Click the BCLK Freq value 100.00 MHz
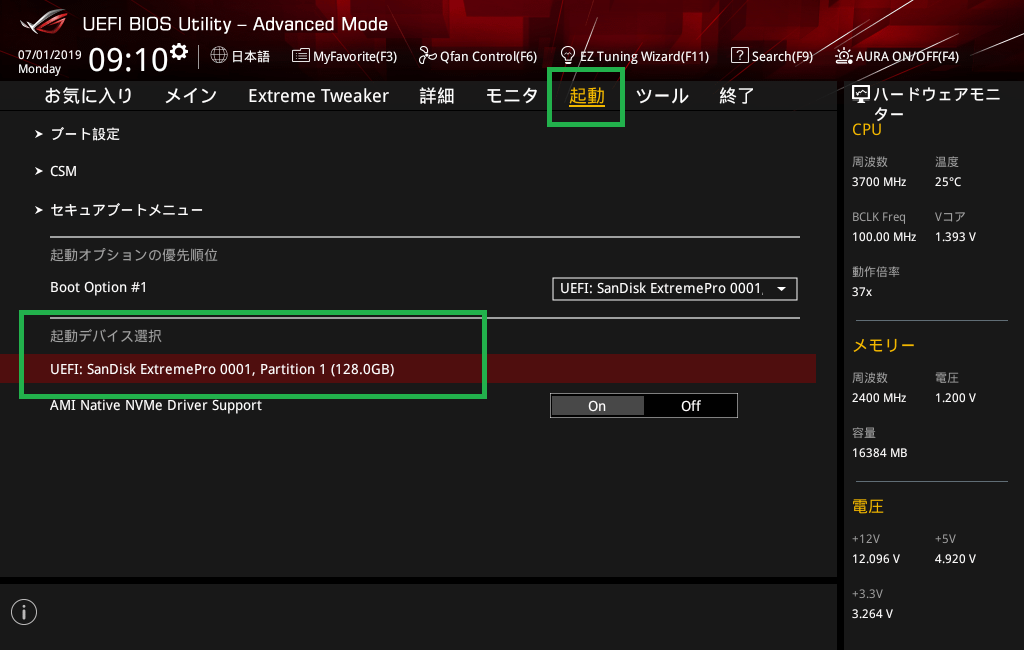Screen dimensions: 1024x650 click(x=884, y=236)
